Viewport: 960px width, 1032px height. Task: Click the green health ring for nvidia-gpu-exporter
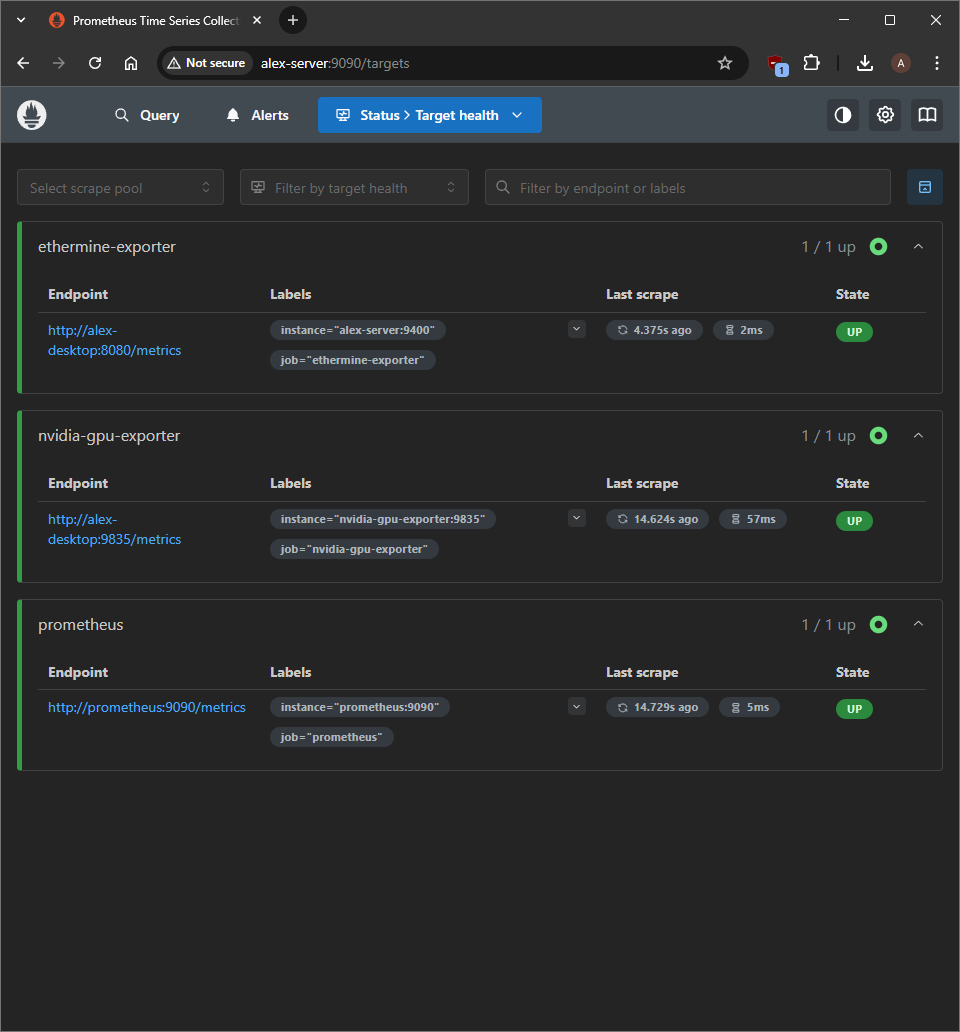(878, 436)
